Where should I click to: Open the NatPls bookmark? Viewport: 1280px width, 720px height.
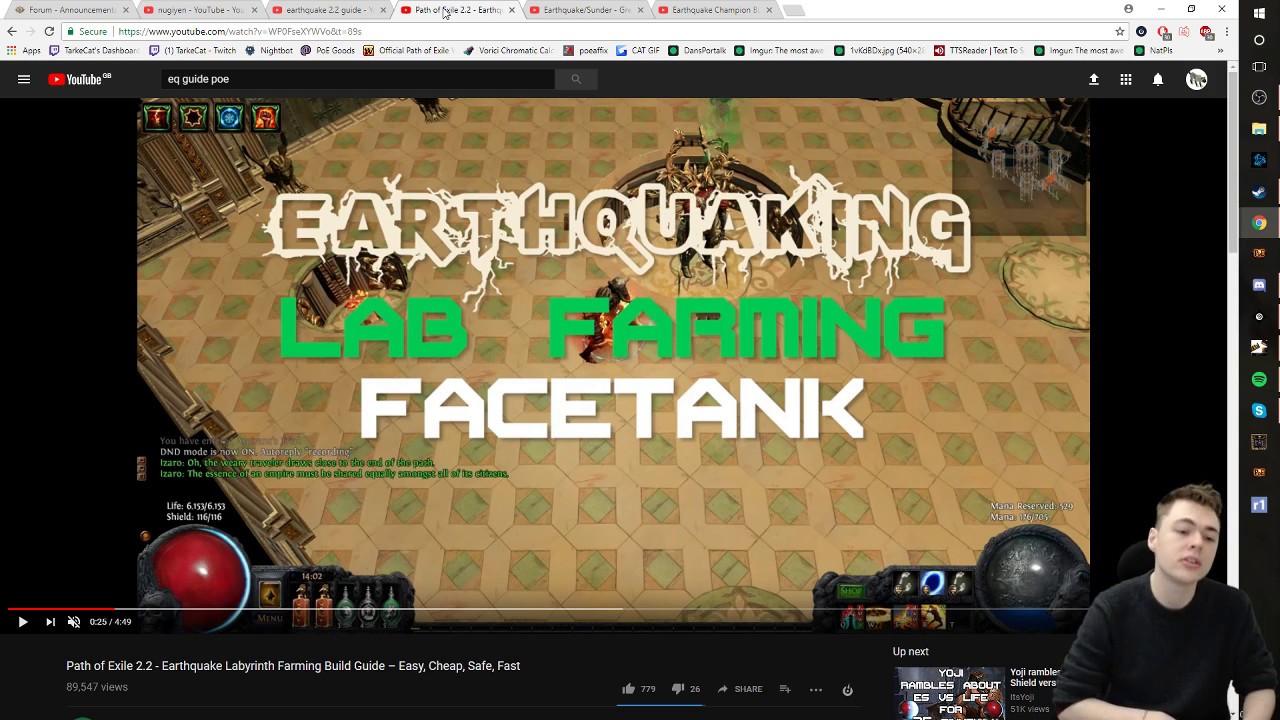coord(1153,50)
